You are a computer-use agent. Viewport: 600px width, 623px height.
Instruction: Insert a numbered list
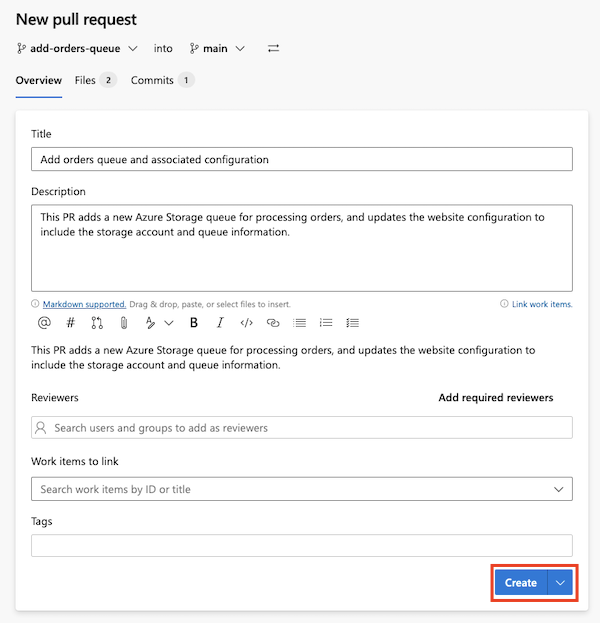(326, 323)
